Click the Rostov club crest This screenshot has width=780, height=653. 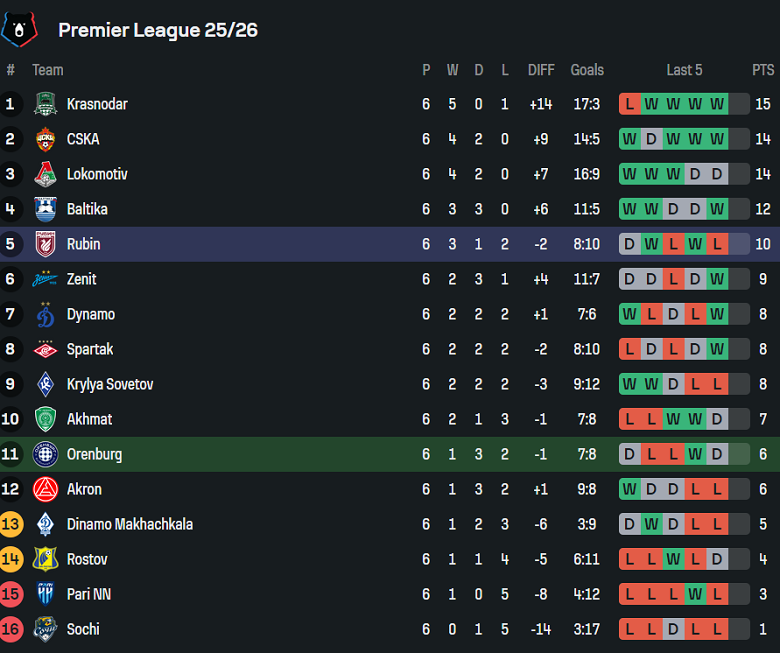click(45, 559)
